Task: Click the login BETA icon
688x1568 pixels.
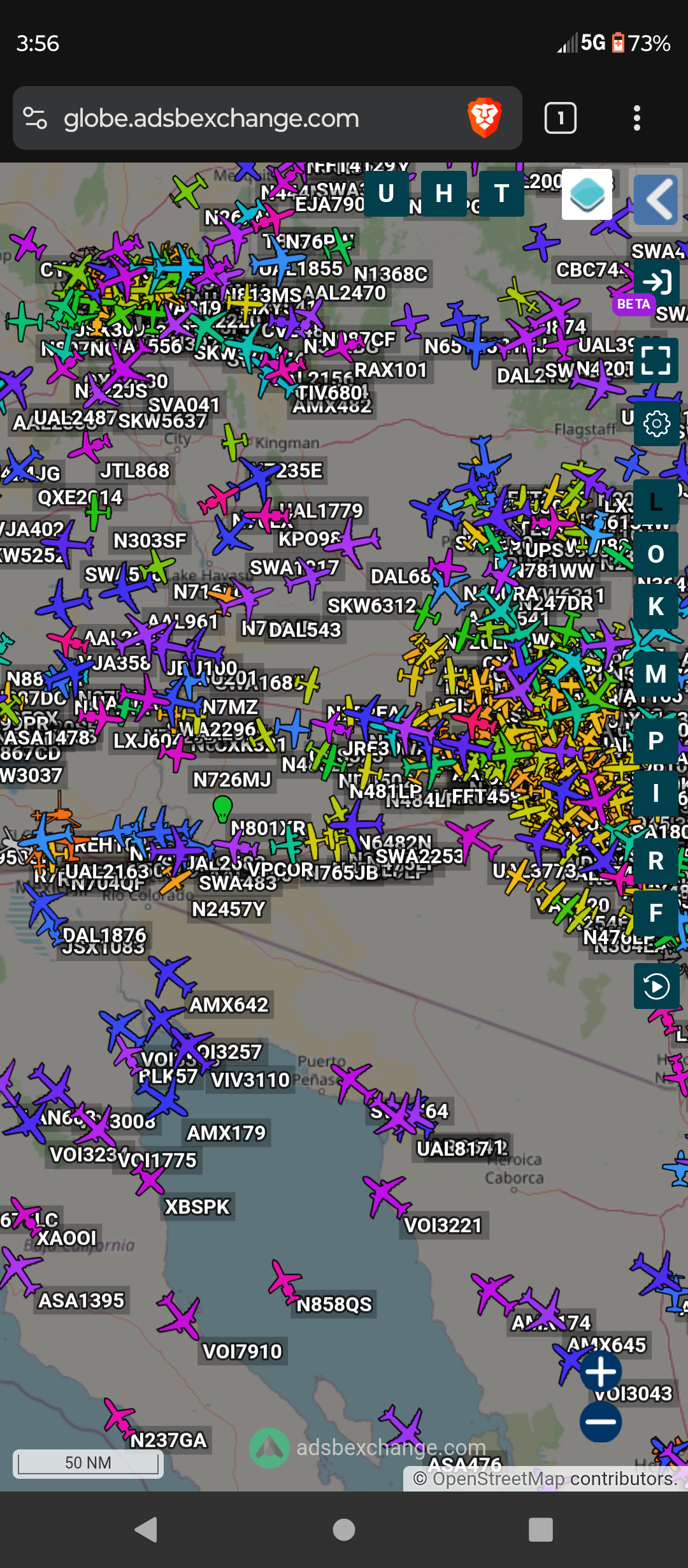Action: 656,281
